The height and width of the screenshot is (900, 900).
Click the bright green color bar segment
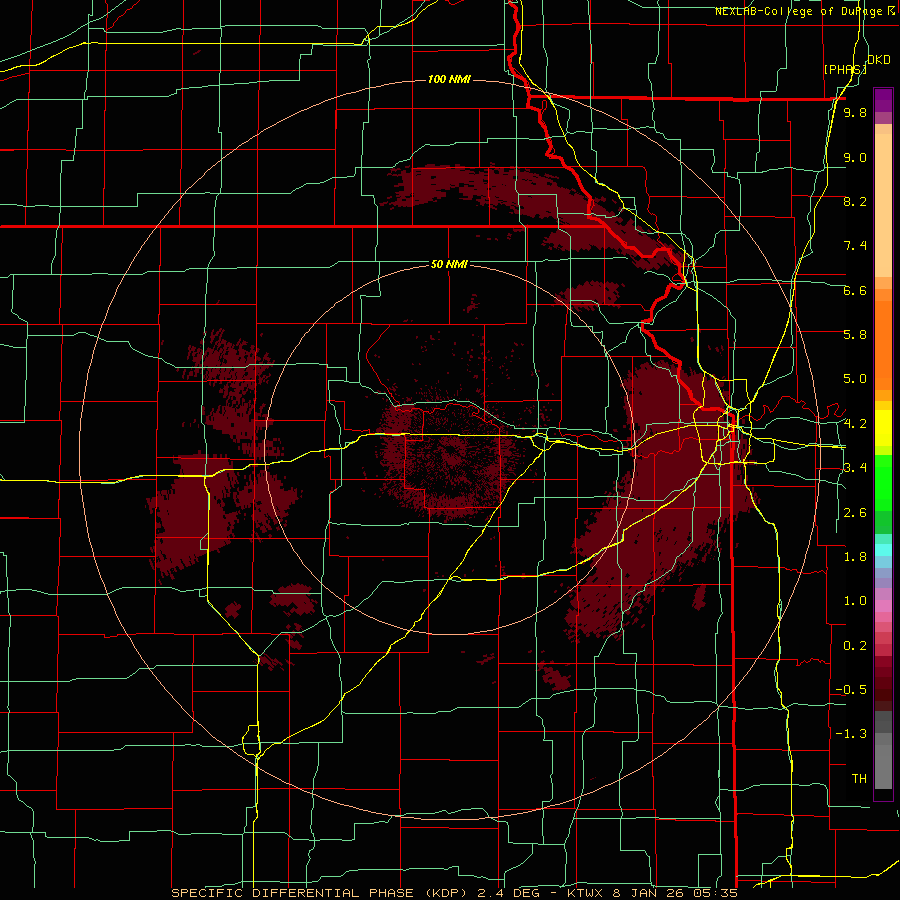(883, 482)
